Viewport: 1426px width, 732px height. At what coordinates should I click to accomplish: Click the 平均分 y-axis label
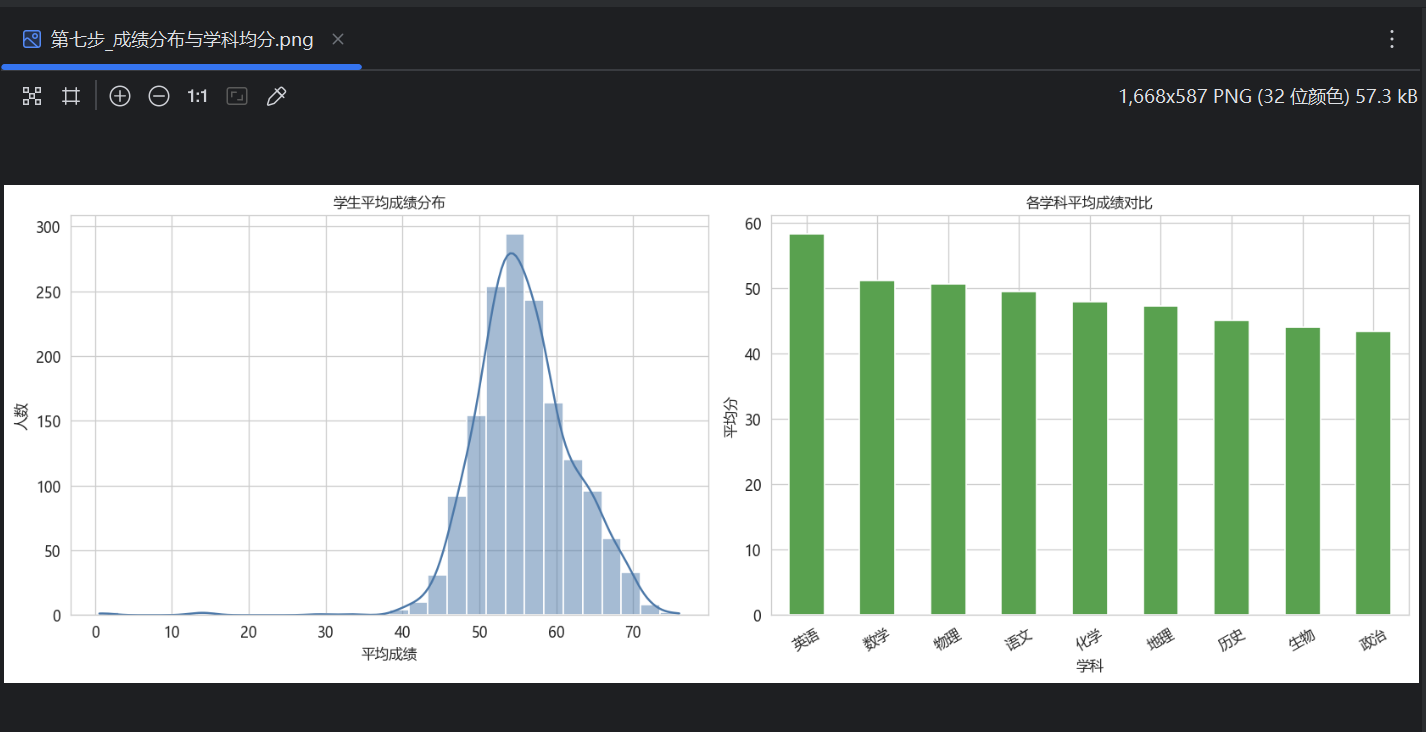point(730,417)
